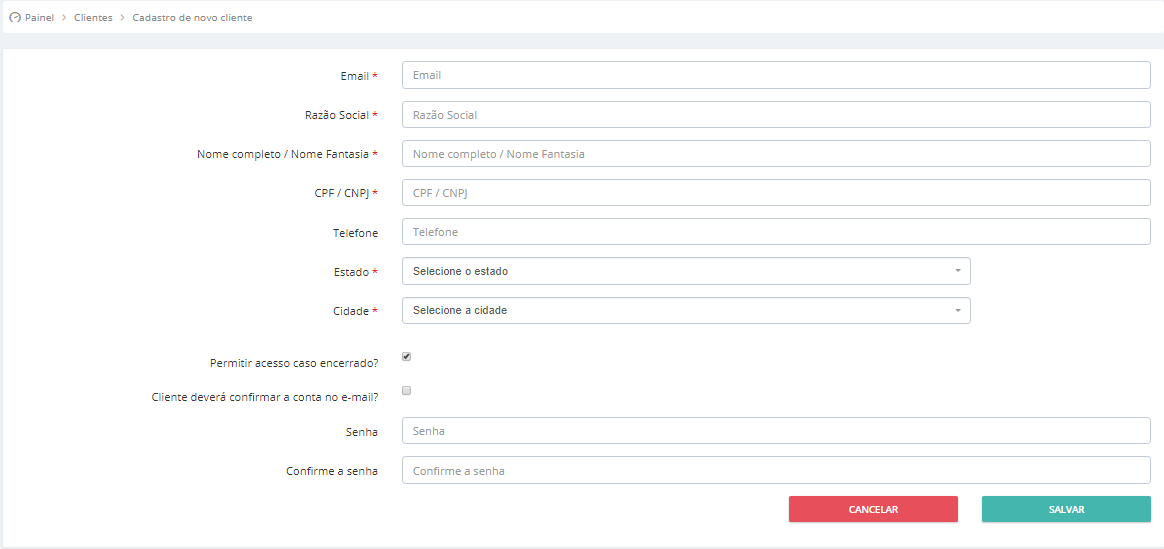Image resolution: width=1164 pixels, height=549 pixels.
Task: Click the Cidade label text
Action: point(355,312)
